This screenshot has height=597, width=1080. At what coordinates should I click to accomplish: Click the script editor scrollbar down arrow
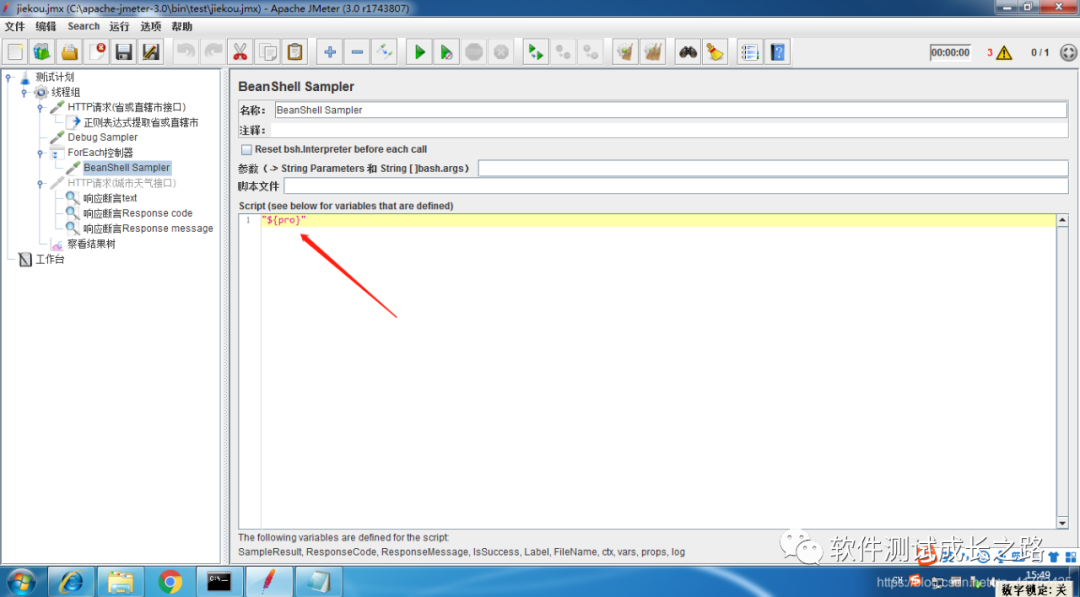(1062, 523)
